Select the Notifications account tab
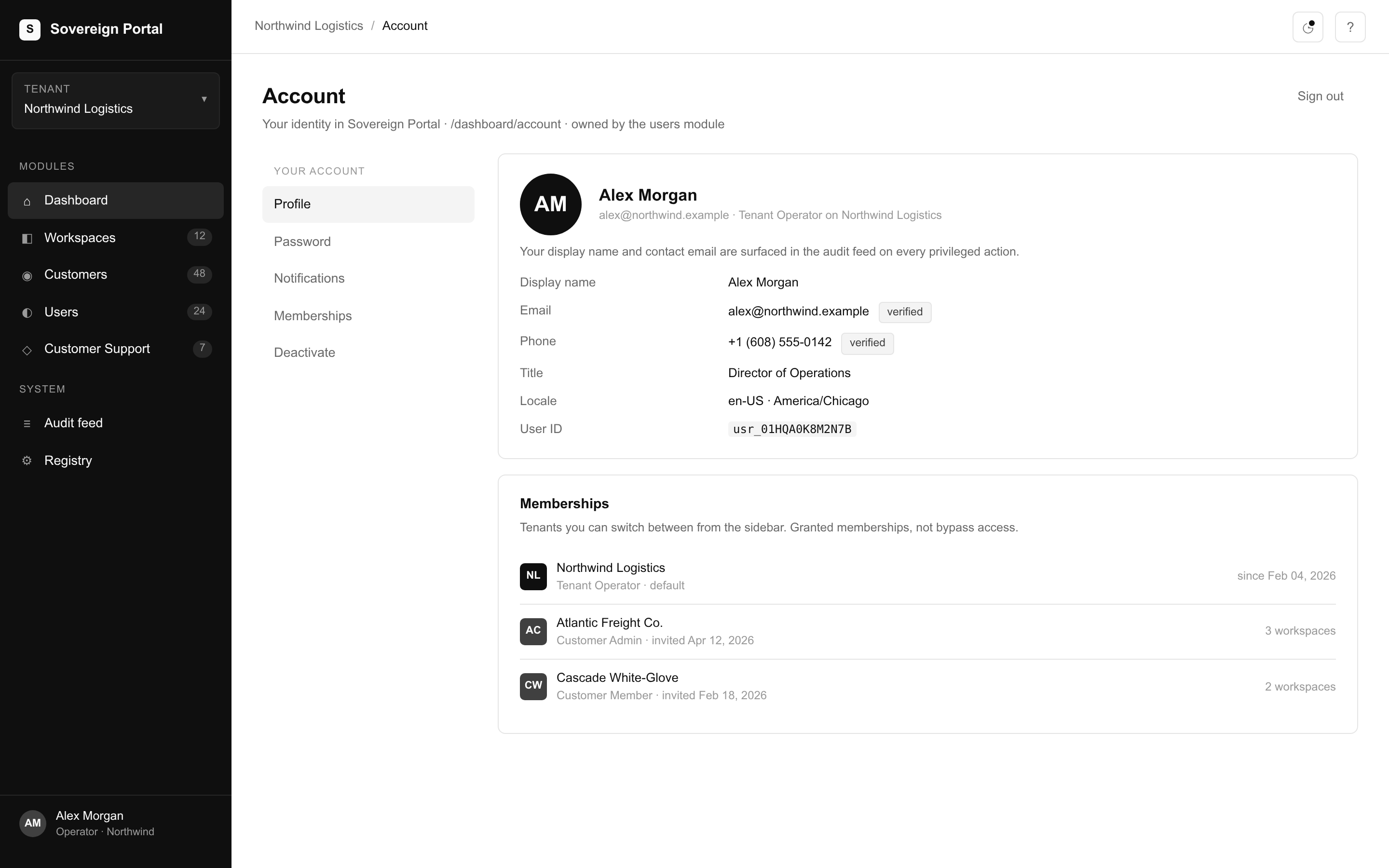This screenshot has height=868, width=1389. pyautogui.click(x=368, y=278)
